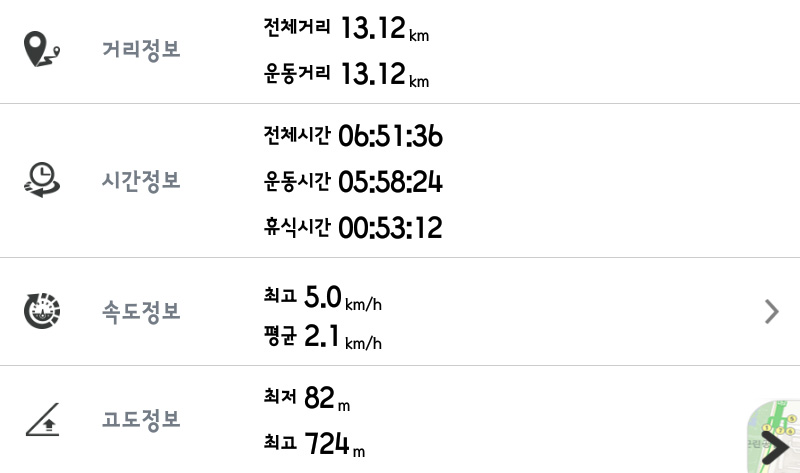Open the map thumbnail at bottom right
800x473 pixels.
tap(773, 436)
